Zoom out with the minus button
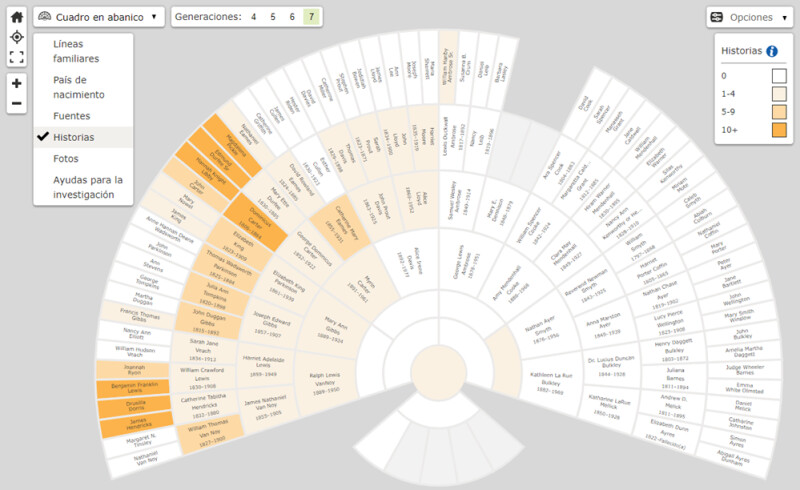The image size is (800, 490). [17, 103]
